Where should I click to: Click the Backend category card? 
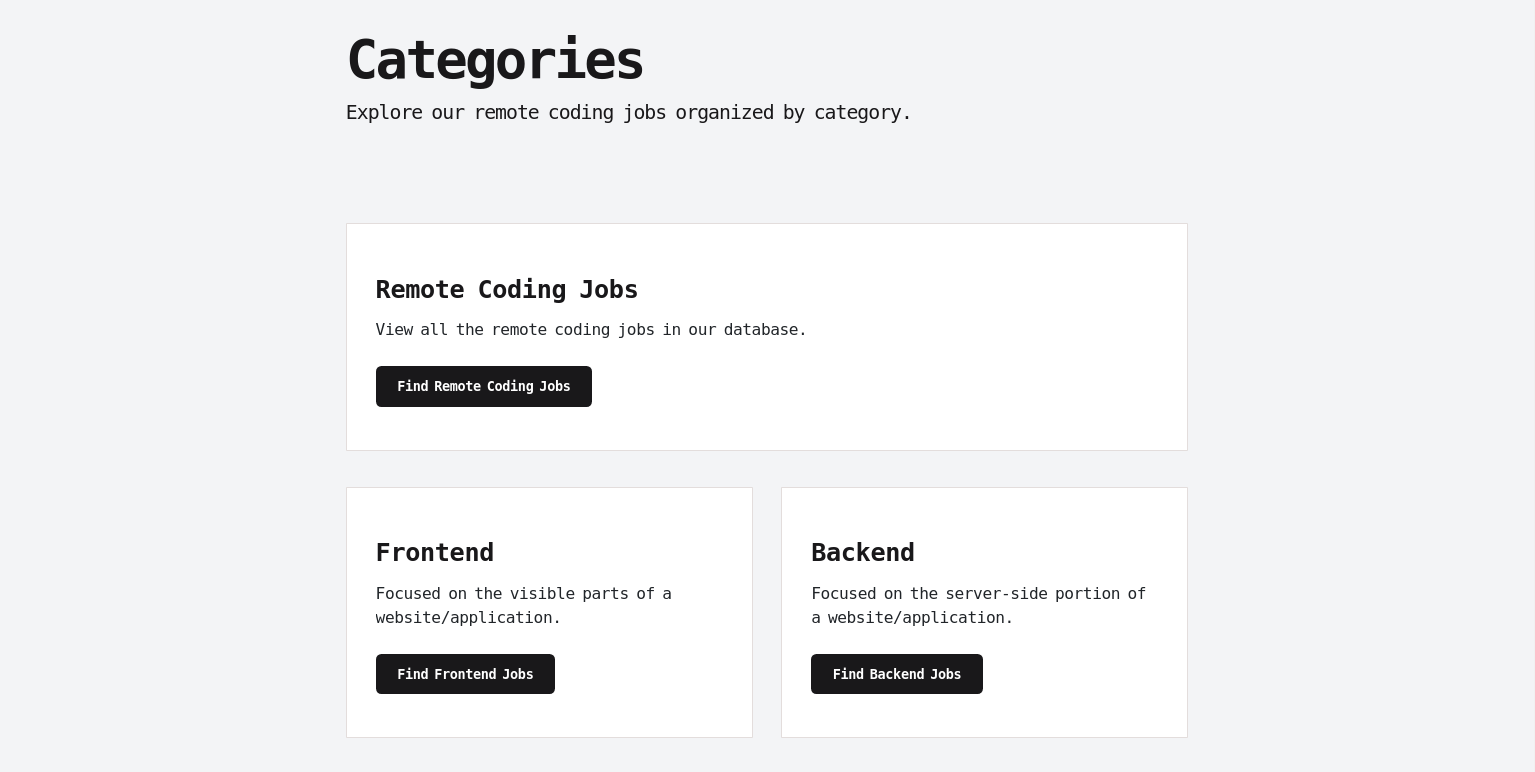coord(984,612)
